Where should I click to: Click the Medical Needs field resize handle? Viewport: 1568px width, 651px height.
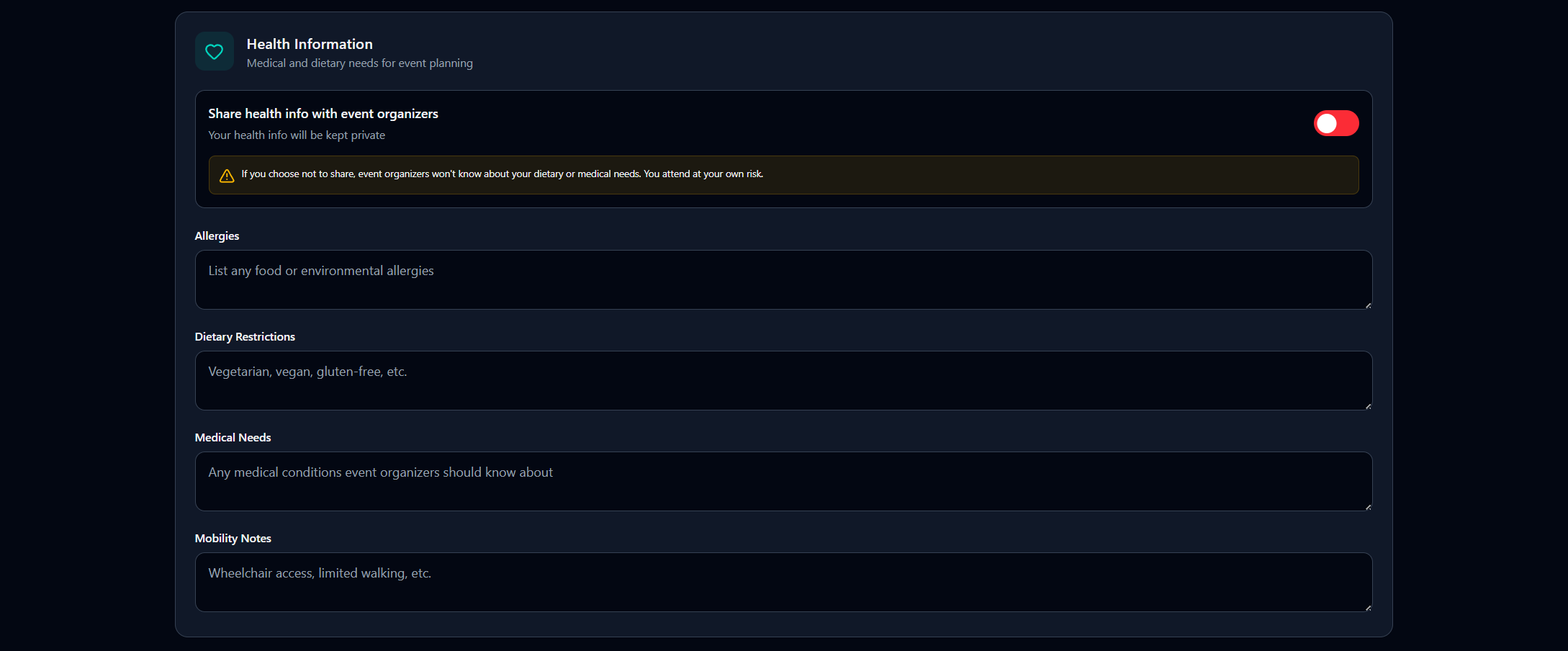(x=1368, y=507)
